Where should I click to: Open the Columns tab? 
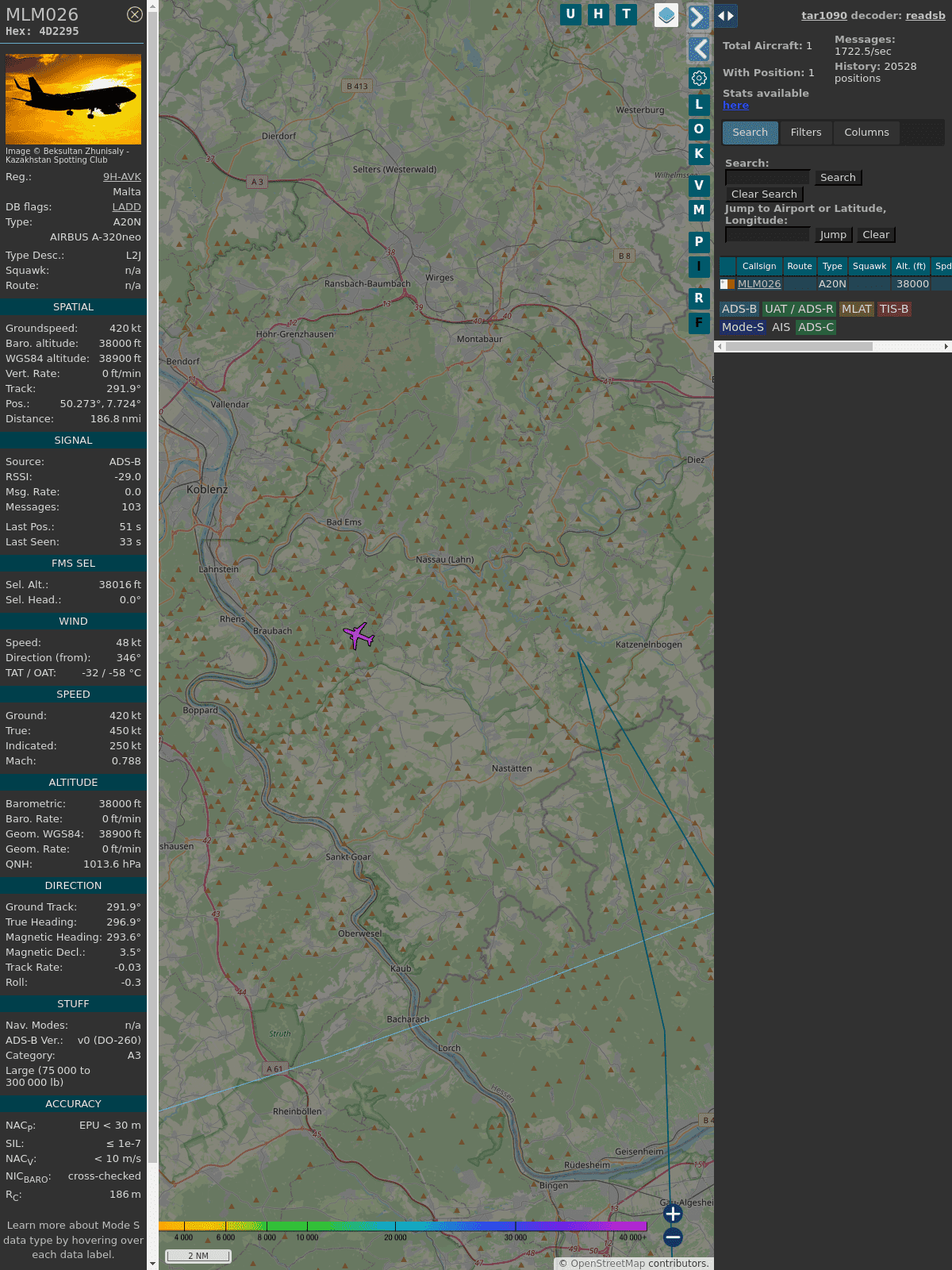(x=866, y=133)
